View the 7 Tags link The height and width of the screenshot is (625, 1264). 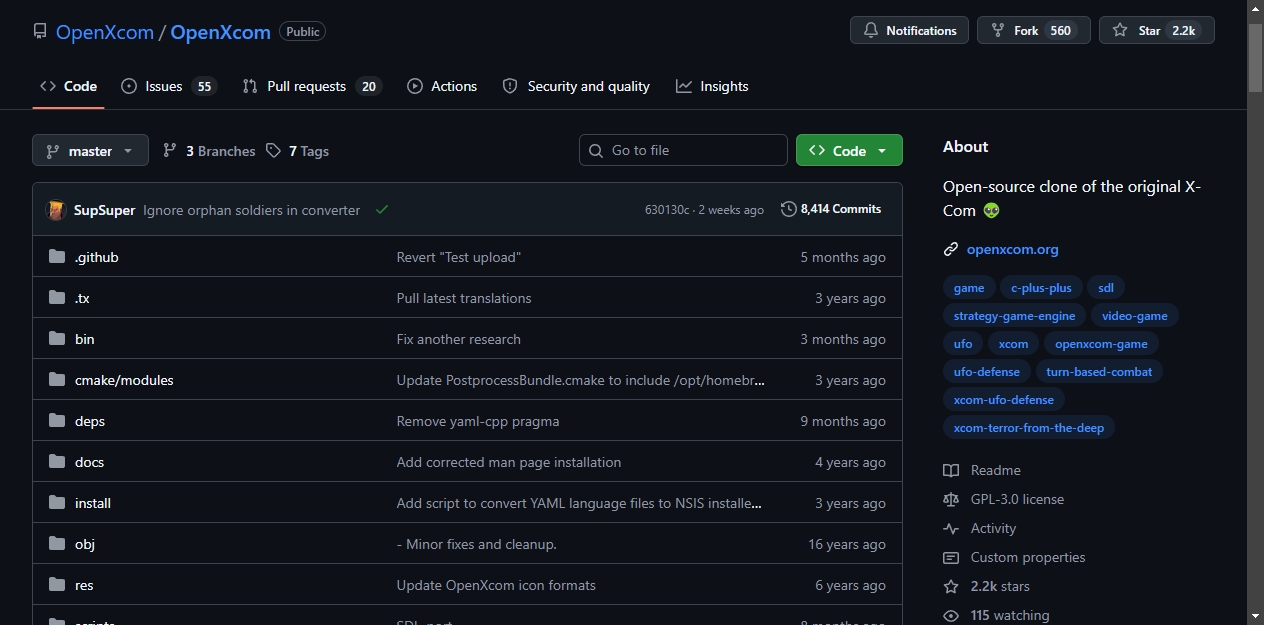[x=297, y=151]
